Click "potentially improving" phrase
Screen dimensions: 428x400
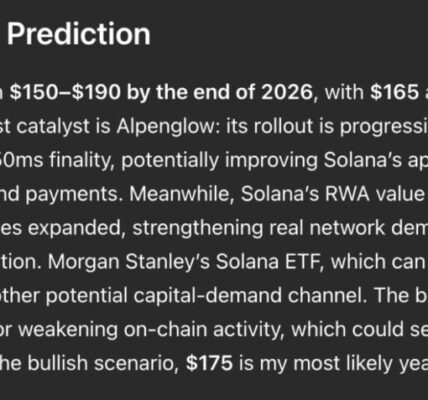(219, 161)
